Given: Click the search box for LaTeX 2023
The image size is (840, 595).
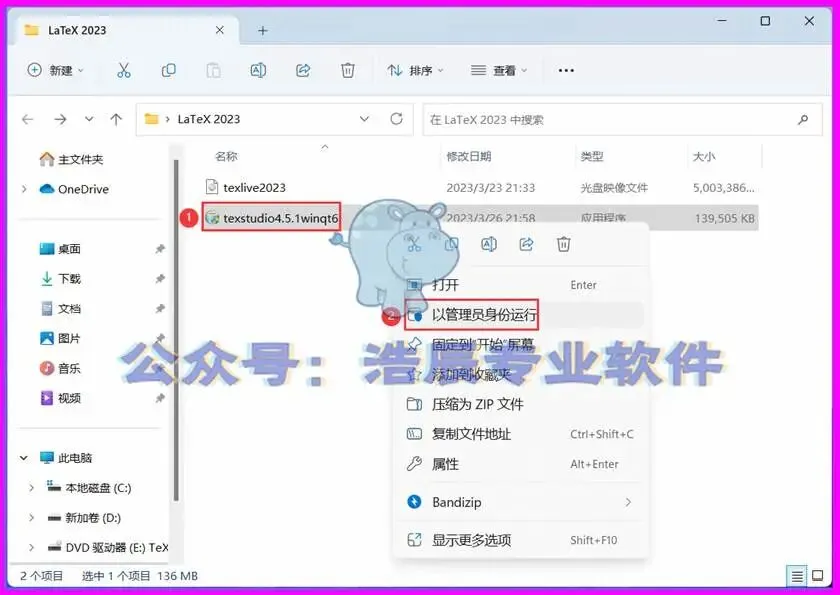Looking at the screenshot, I should pos(622,119).
